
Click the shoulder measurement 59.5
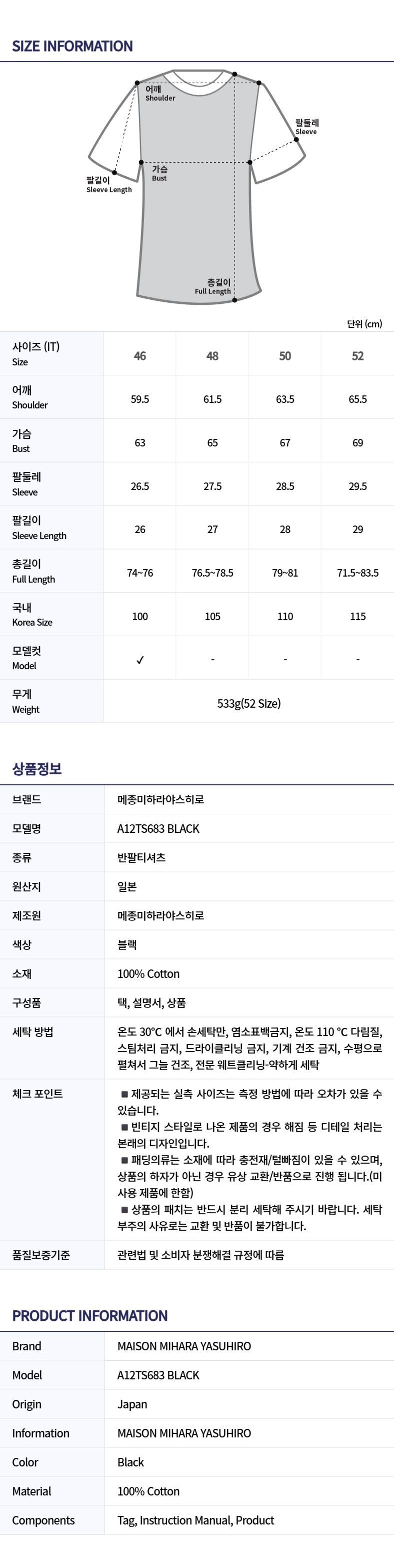[140, 399]
